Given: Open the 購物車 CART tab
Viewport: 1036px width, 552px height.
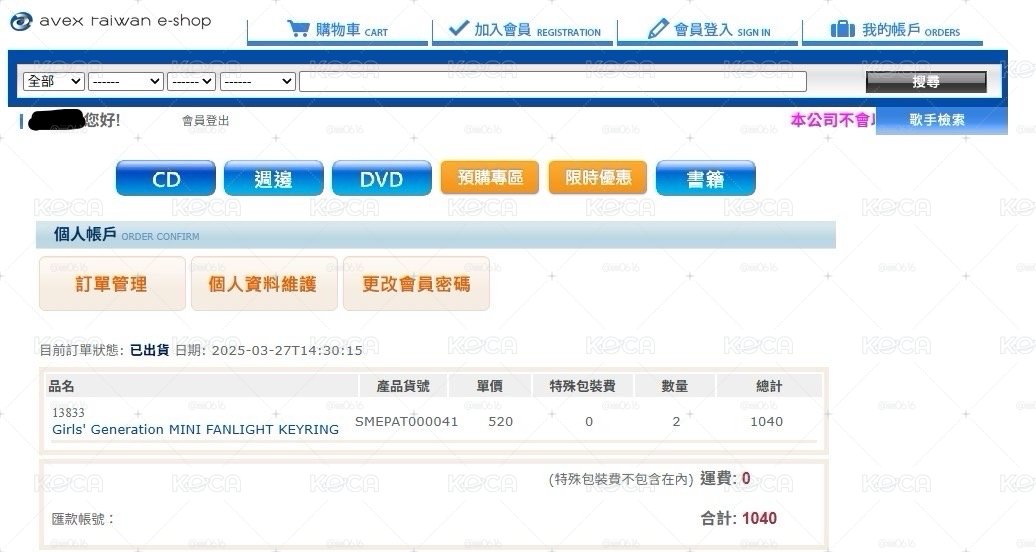Looking at the screenshot, I should (x=338, y=30).
